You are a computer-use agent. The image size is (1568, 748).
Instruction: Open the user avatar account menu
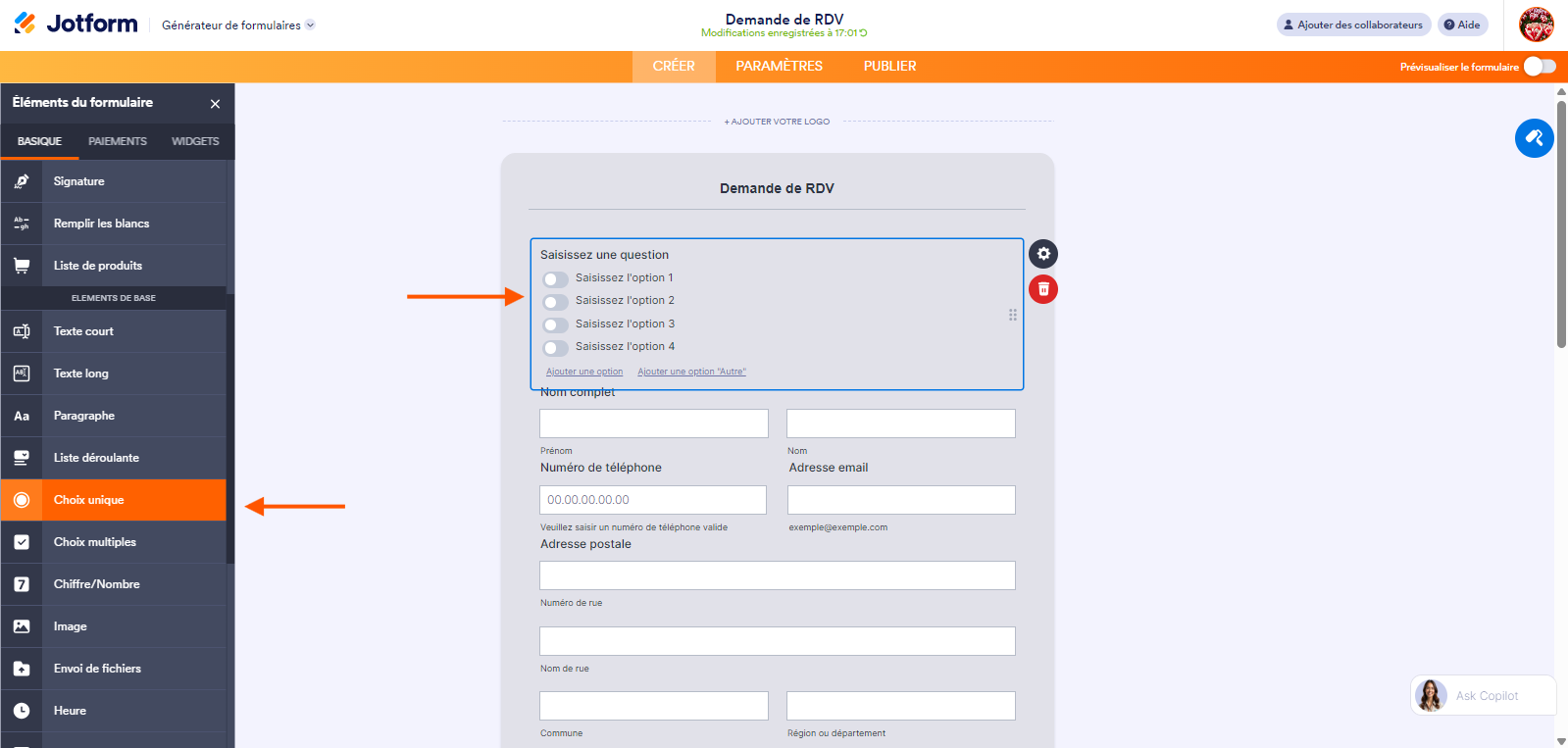pos(1536,25)
